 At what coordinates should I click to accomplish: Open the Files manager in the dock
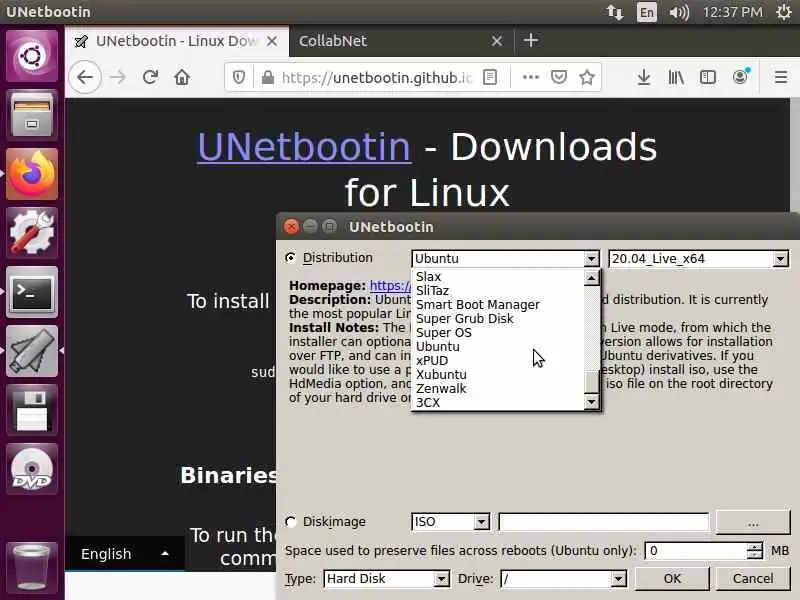pyautogui.click(x=32, y=114)
